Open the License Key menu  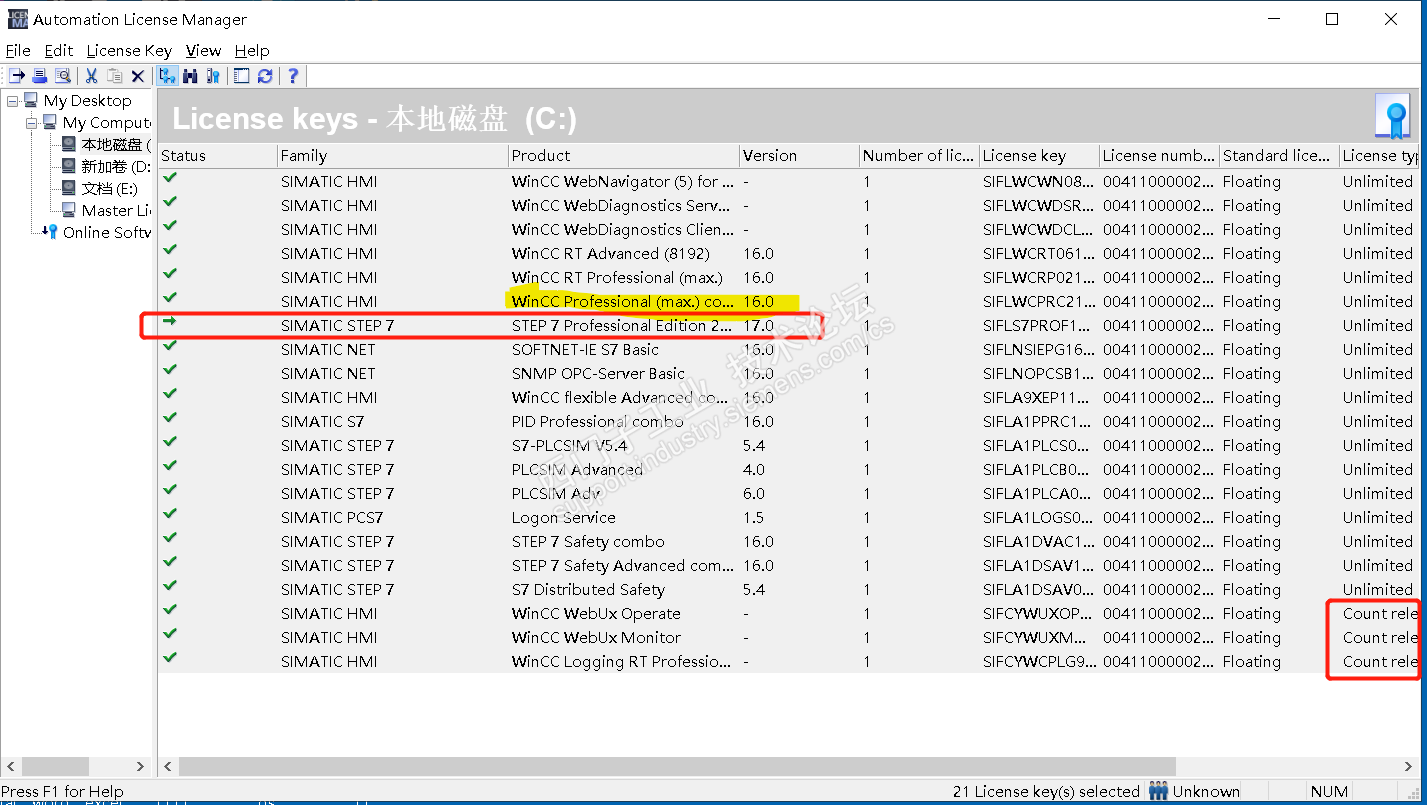click(x=129, y=50)
